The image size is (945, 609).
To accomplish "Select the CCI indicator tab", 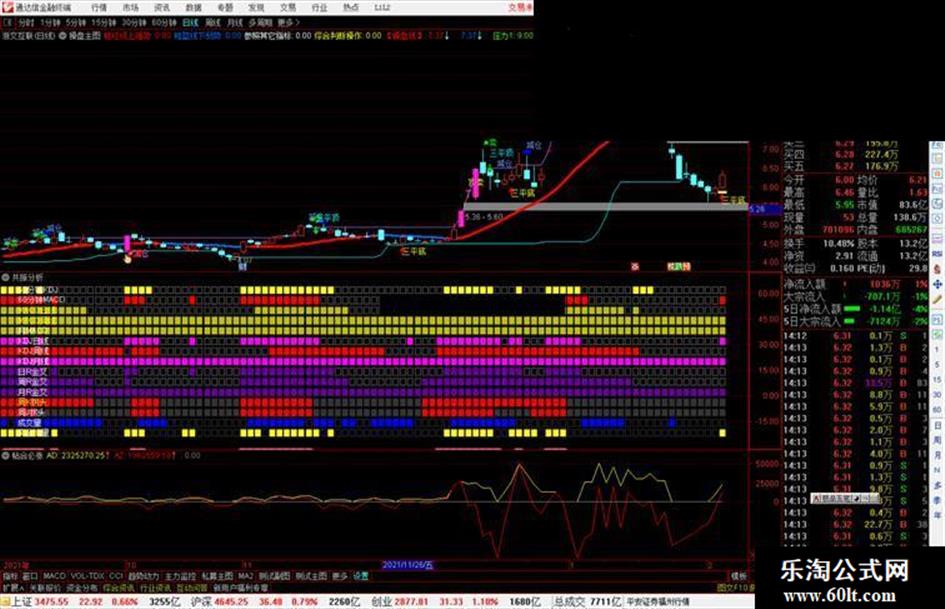I will (116, 576).
